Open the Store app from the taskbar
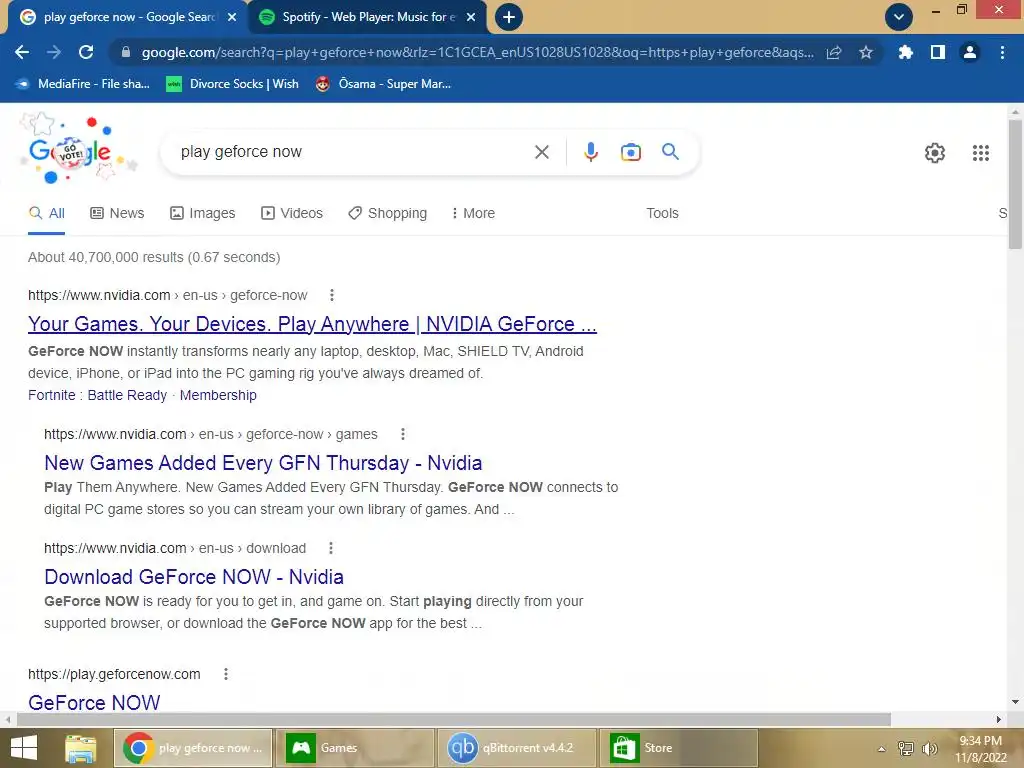 pos(678,748)
